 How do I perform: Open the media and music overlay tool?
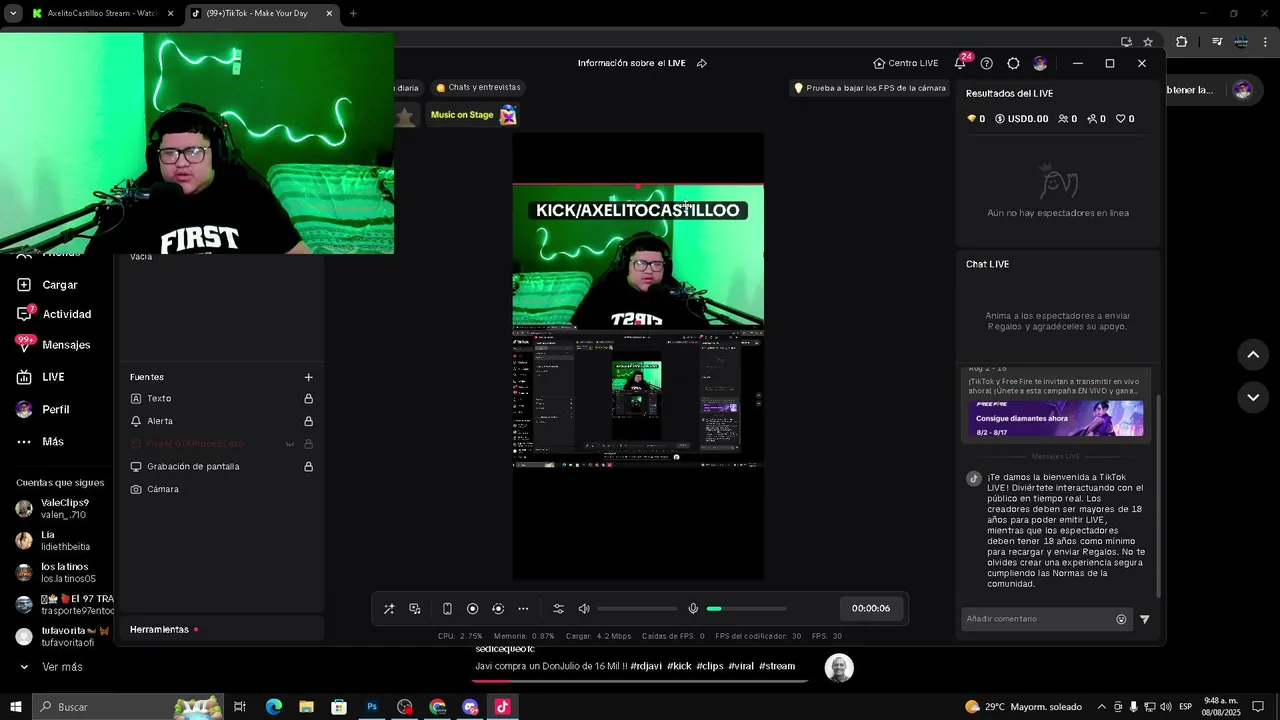tap(415, 609)
